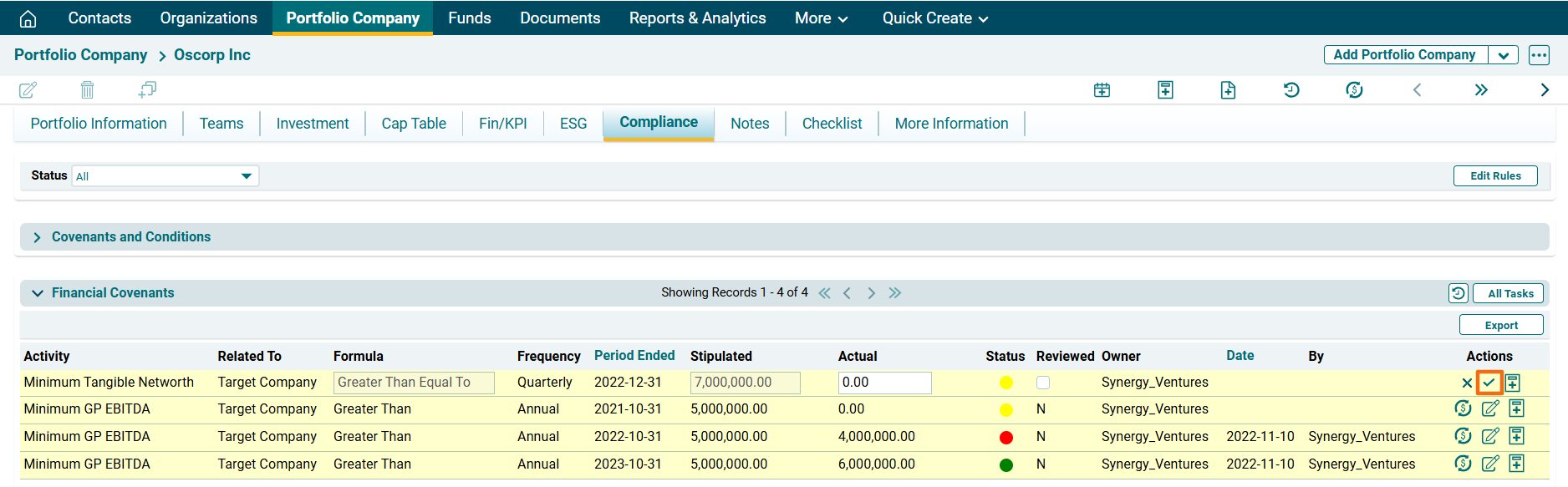Click the Export button
Viewport: 1568px width, 487px height.
click(1500, 325)
